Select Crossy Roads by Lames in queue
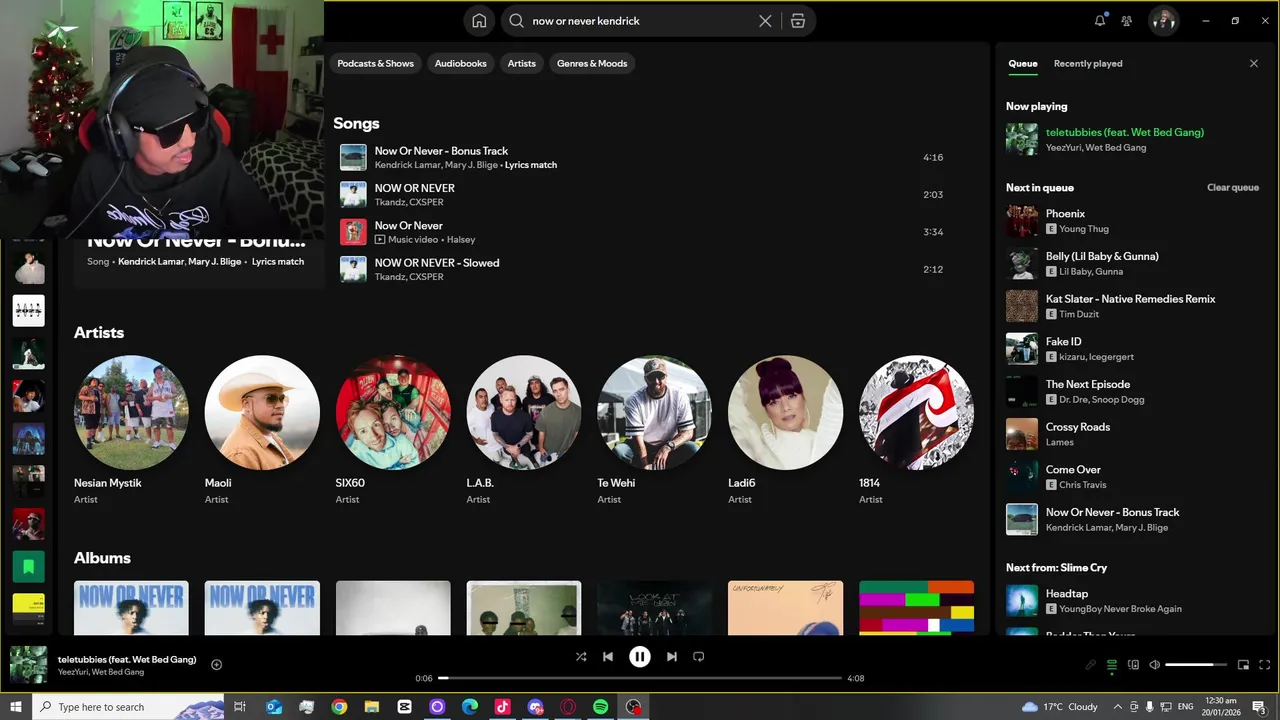Viewport: 1280px width, 720px height. point(1133,434)
